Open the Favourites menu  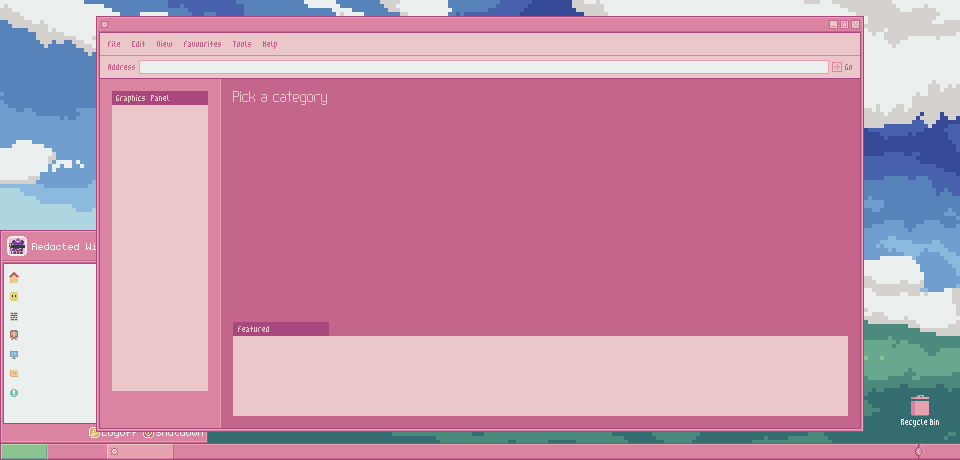click(202, 44)
